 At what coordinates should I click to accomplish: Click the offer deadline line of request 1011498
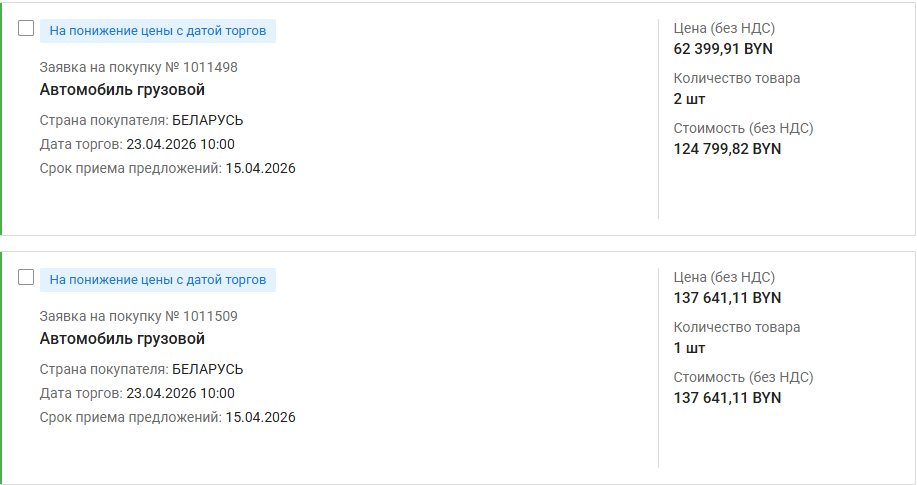167,168
